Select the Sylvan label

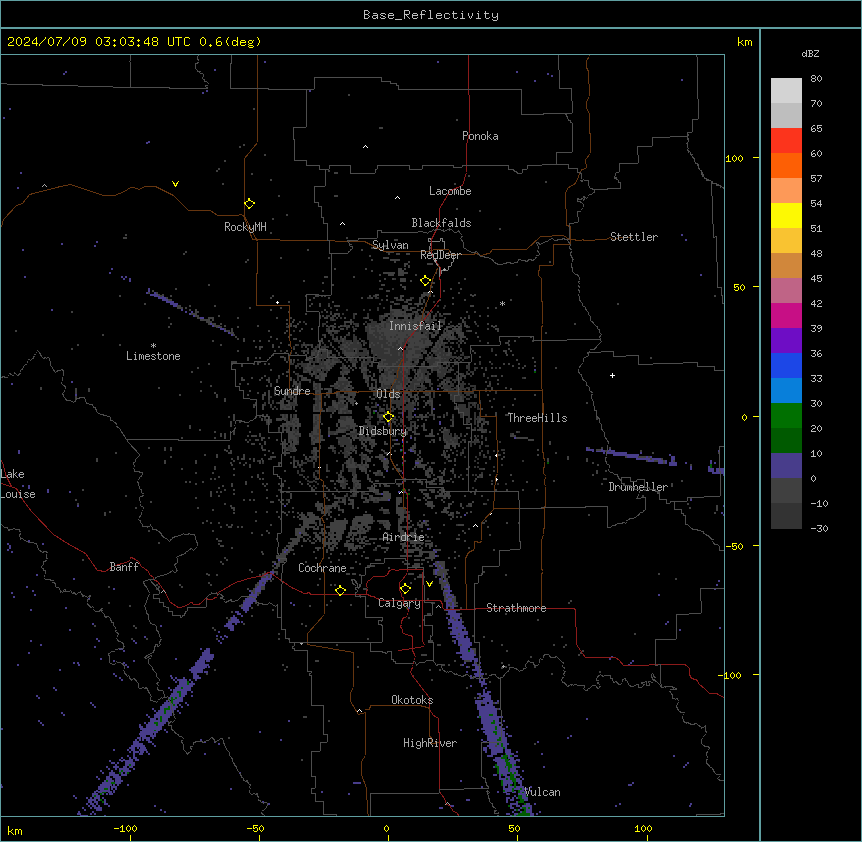coord(390,245)
